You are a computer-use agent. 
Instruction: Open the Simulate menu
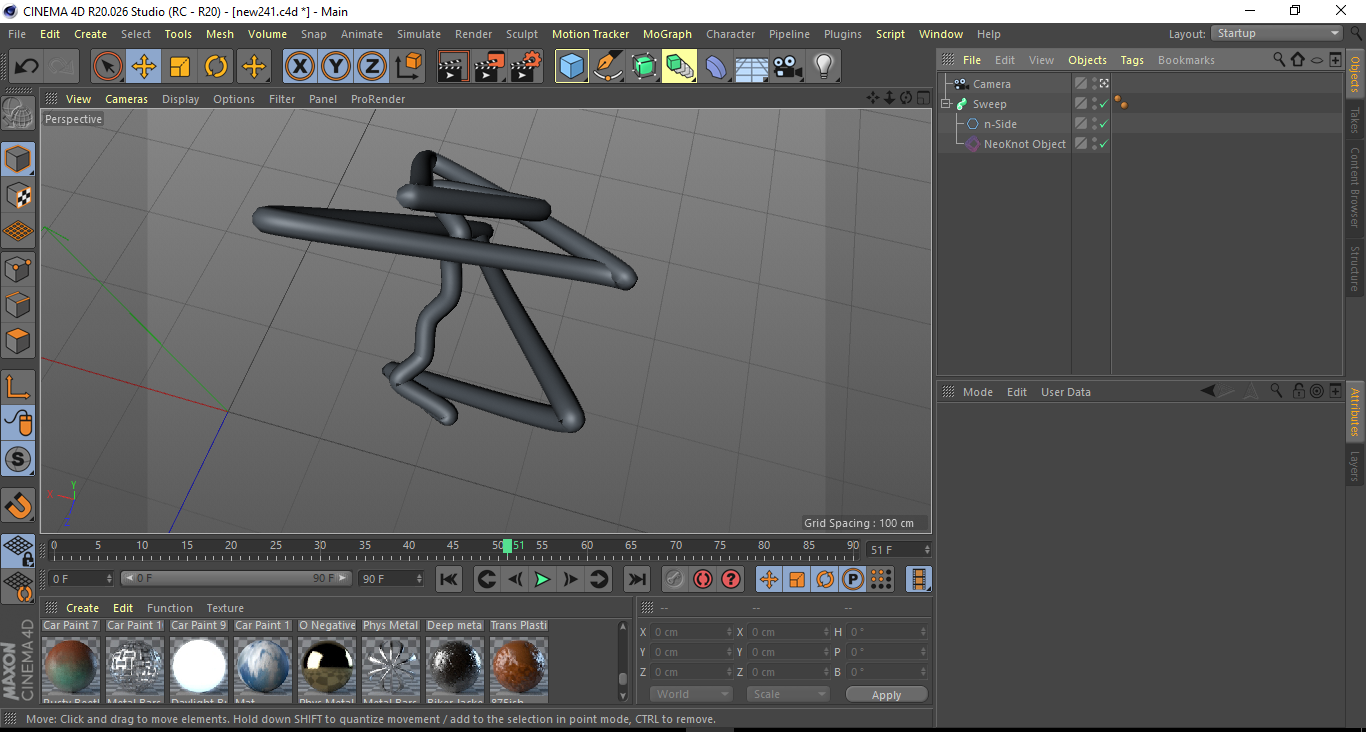[x=419, y=34]
